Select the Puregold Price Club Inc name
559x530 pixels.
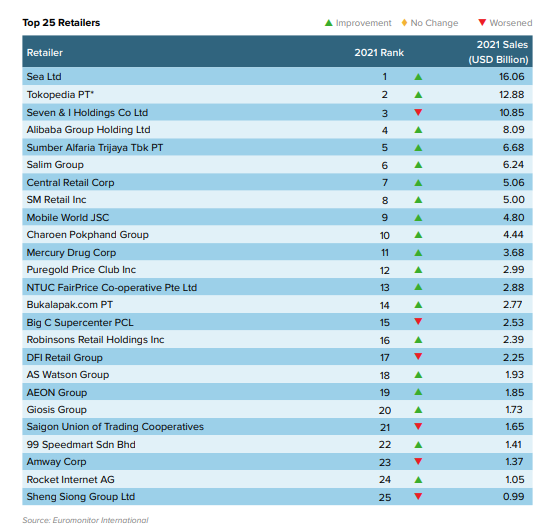(x=81, y=270)
